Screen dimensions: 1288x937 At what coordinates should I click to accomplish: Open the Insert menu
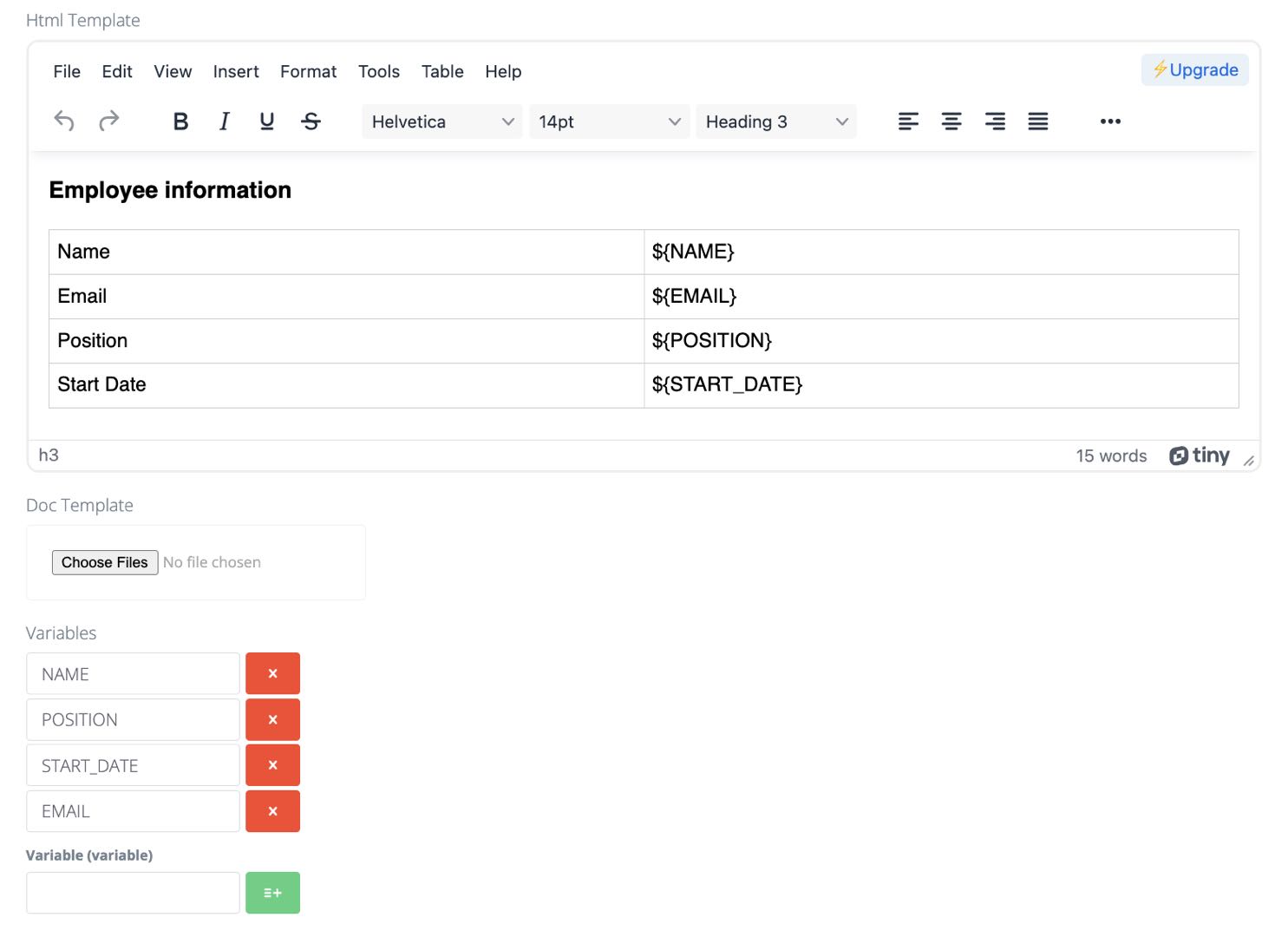[236, 71]
